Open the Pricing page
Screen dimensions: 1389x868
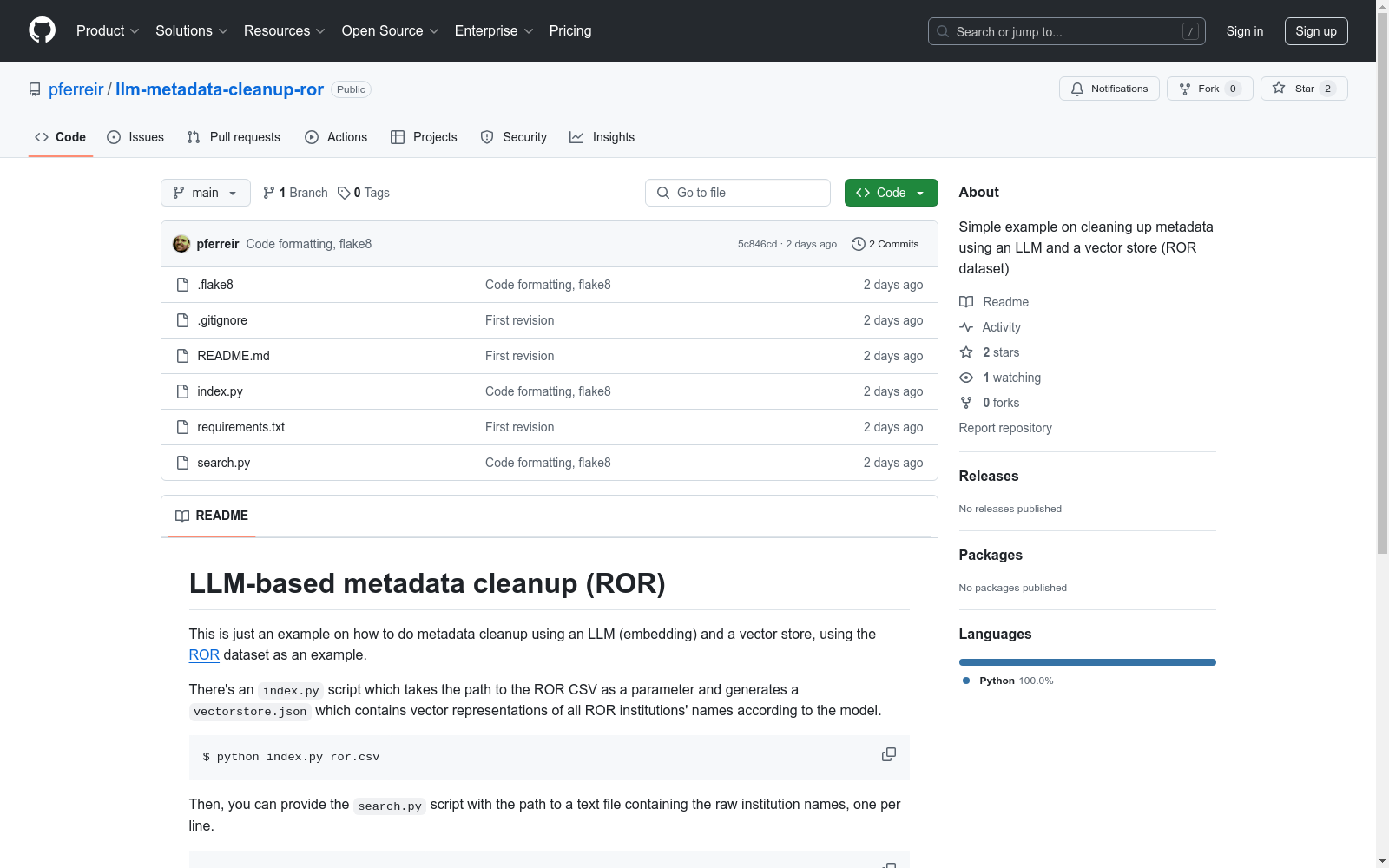click(570, 30)
